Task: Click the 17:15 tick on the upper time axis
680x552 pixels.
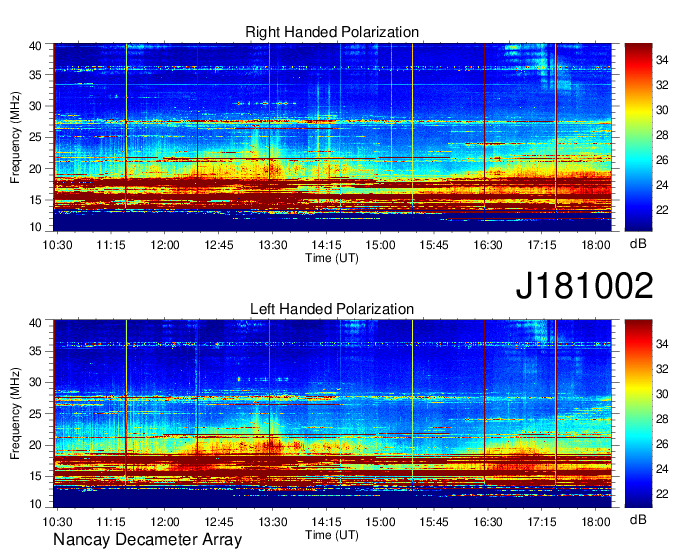Action: pyautogui.click(x=542, y=245)
